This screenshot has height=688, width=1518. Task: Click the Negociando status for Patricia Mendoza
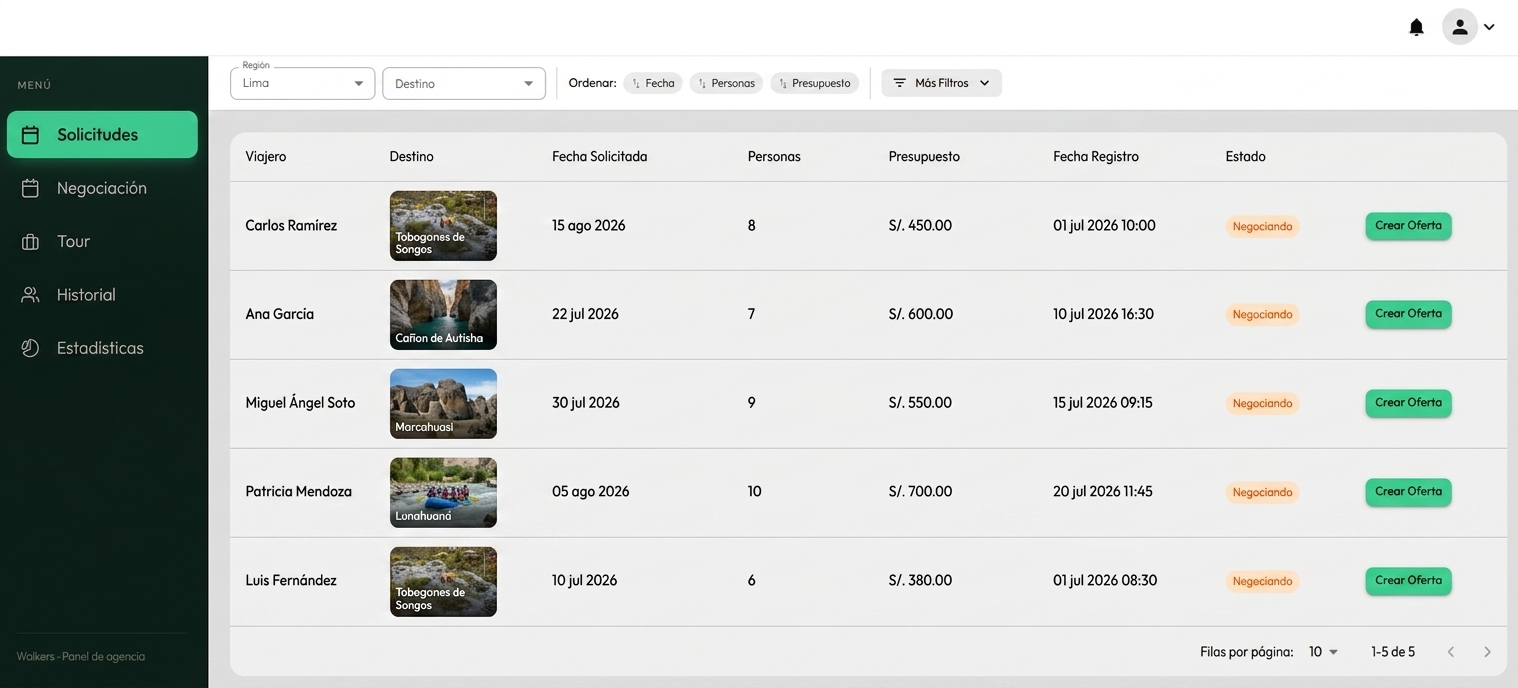pyautogui.click(x=1262, y=492)
